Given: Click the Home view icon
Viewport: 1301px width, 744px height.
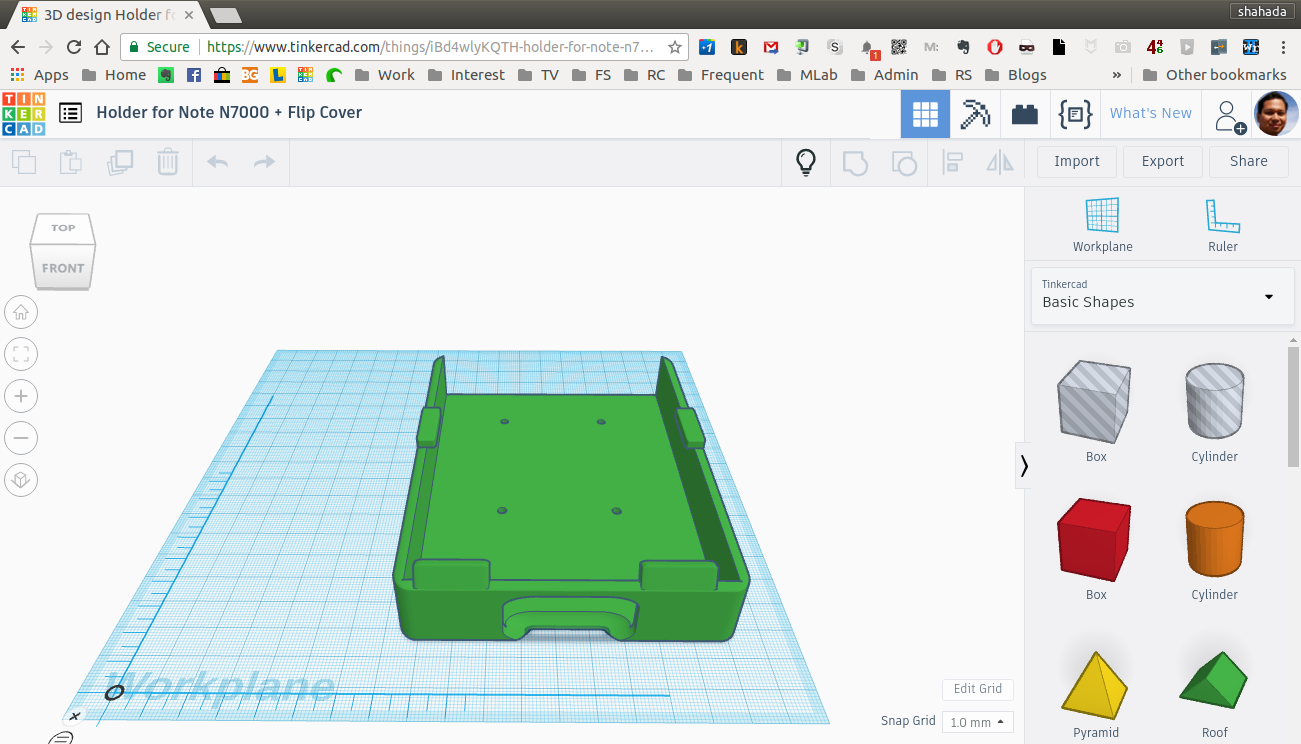Looking at the screenshot, I should [20, 312].
